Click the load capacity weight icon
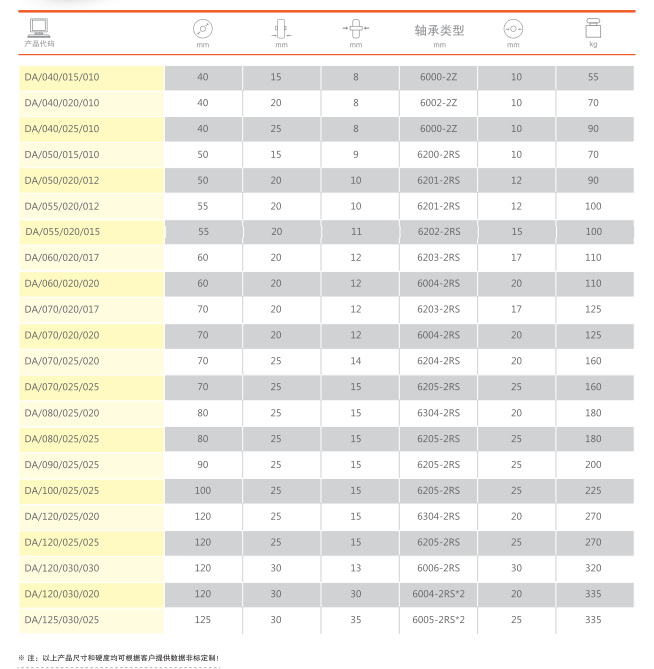 point(593,29)
